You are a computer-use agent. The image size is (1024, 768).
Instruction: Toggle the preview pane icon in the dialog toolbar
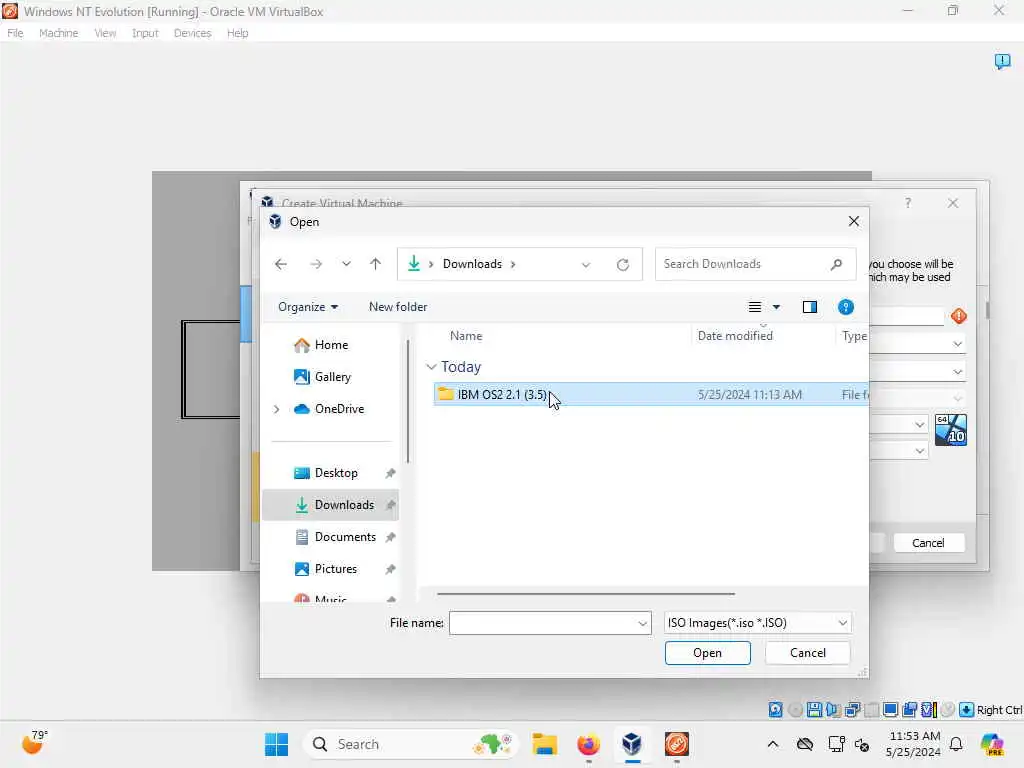tap(810, 307)
